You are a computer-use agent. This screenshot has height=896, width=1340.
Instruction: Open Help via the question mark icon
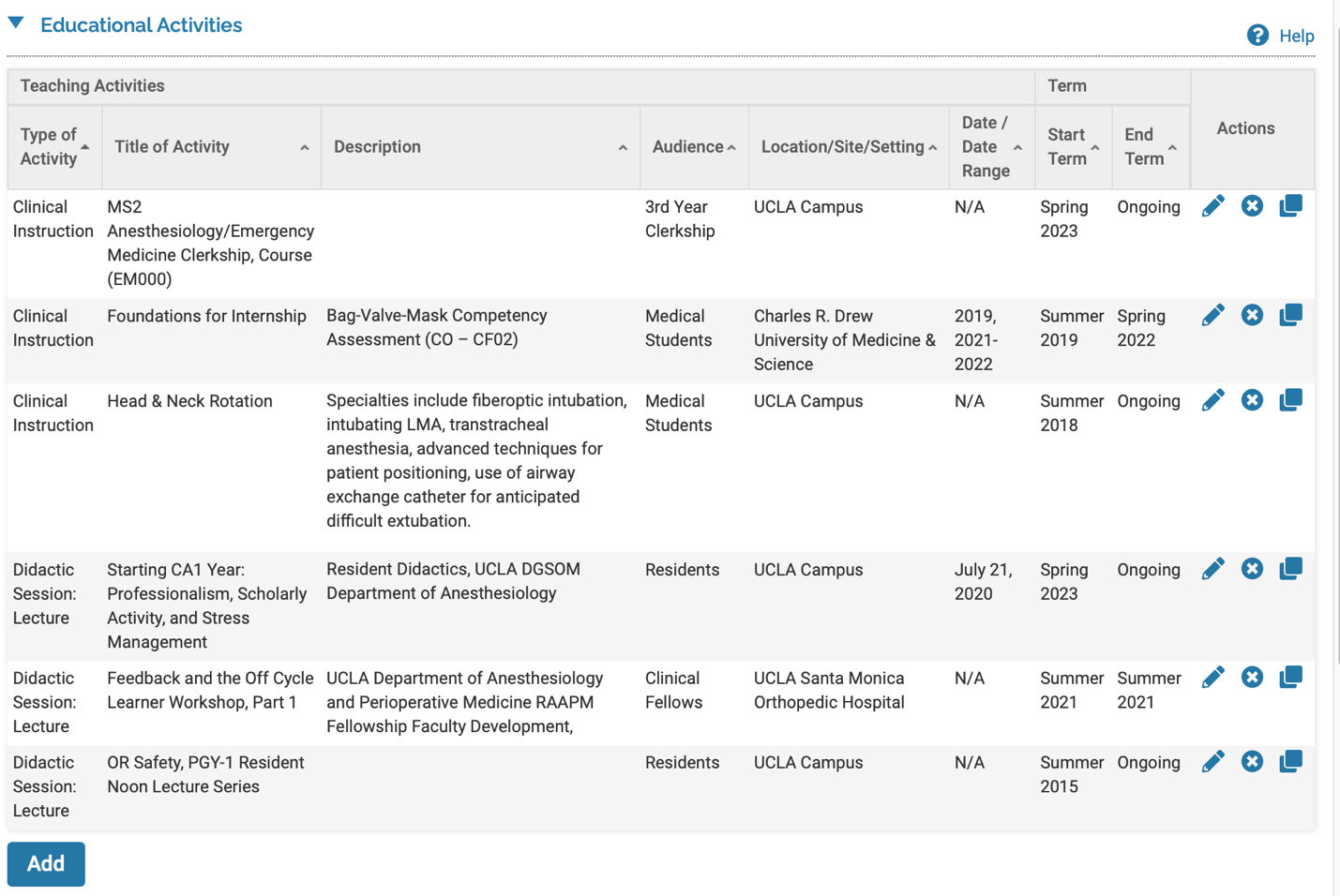click(1257, 36)
